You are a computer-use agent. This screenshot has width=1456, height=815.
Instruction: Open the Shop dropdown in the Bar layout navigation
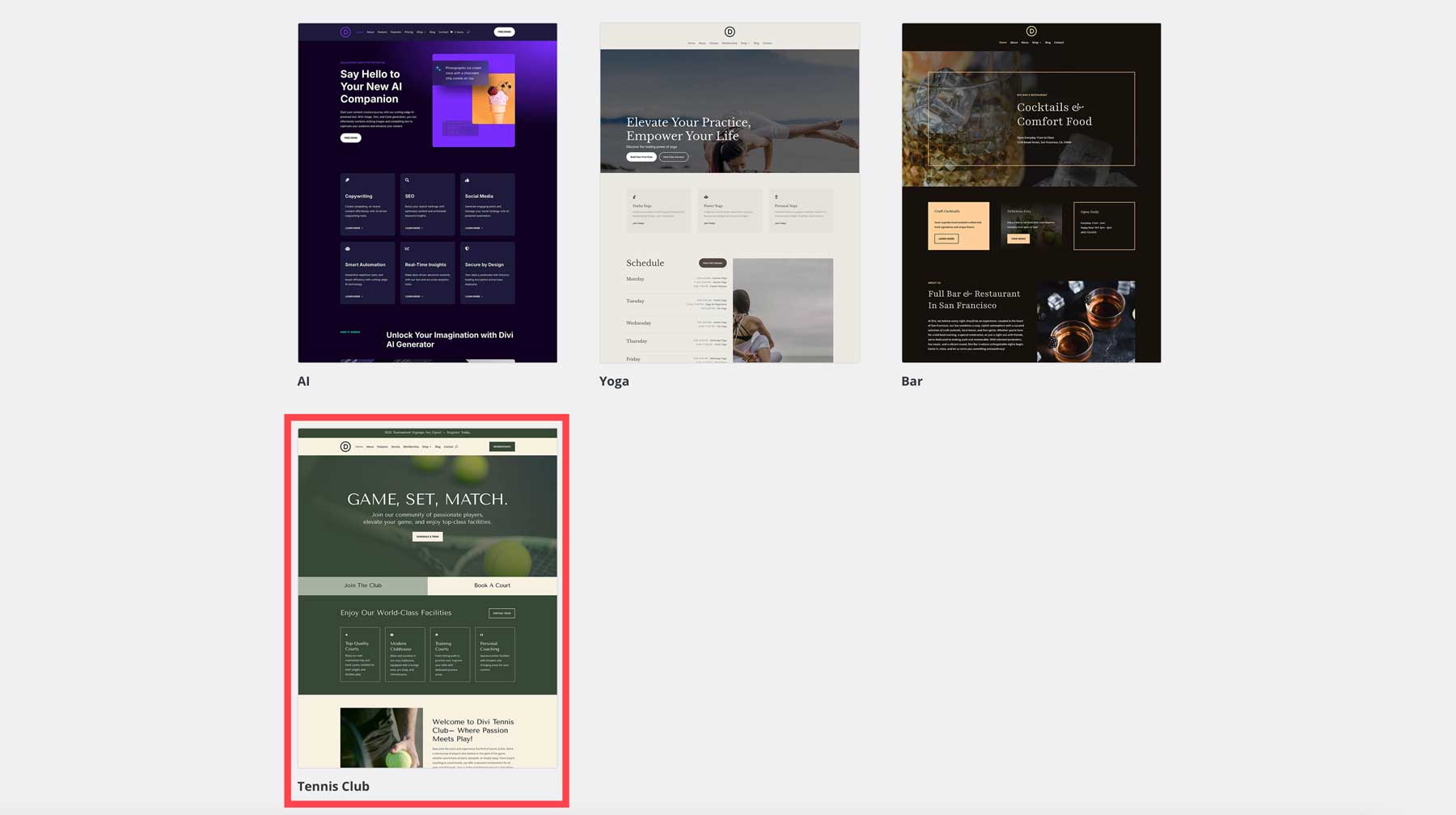tap(1036, 42)
